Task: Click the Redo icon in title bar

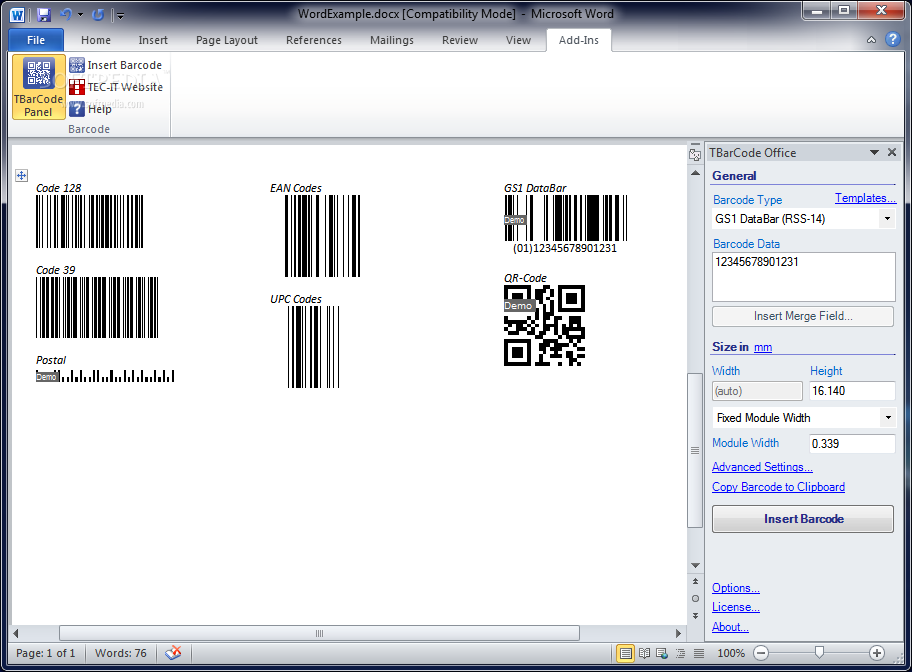Action: click(98, 15)
